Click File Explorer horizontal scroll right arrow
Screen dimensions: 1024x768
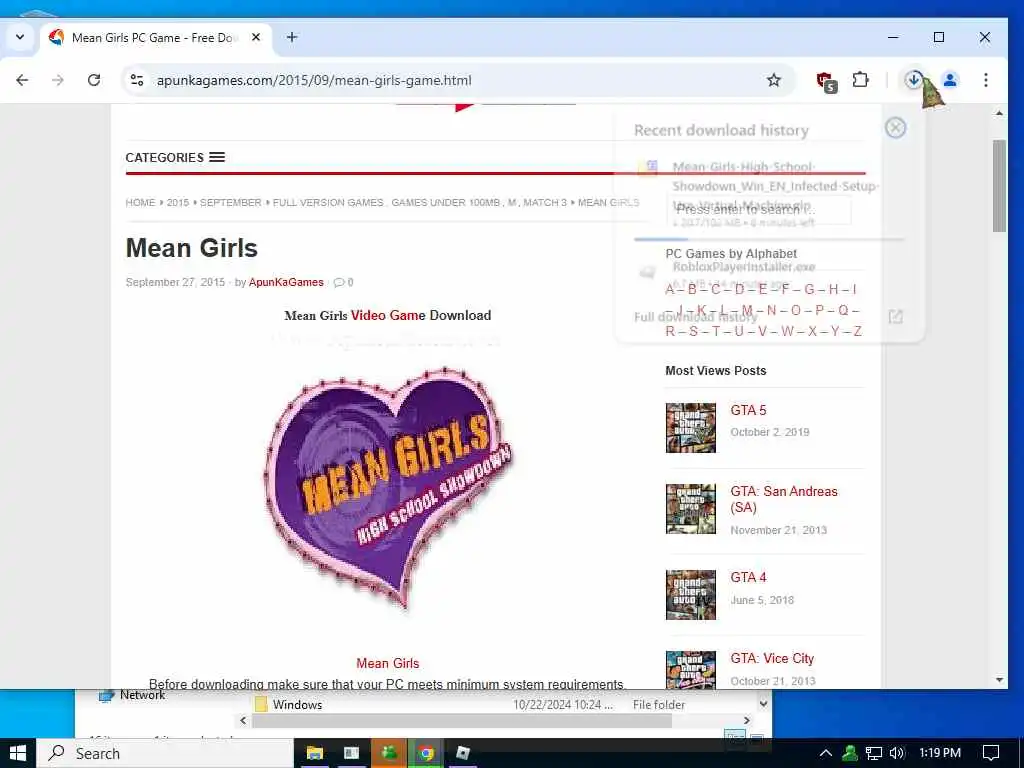click(747, 720)
